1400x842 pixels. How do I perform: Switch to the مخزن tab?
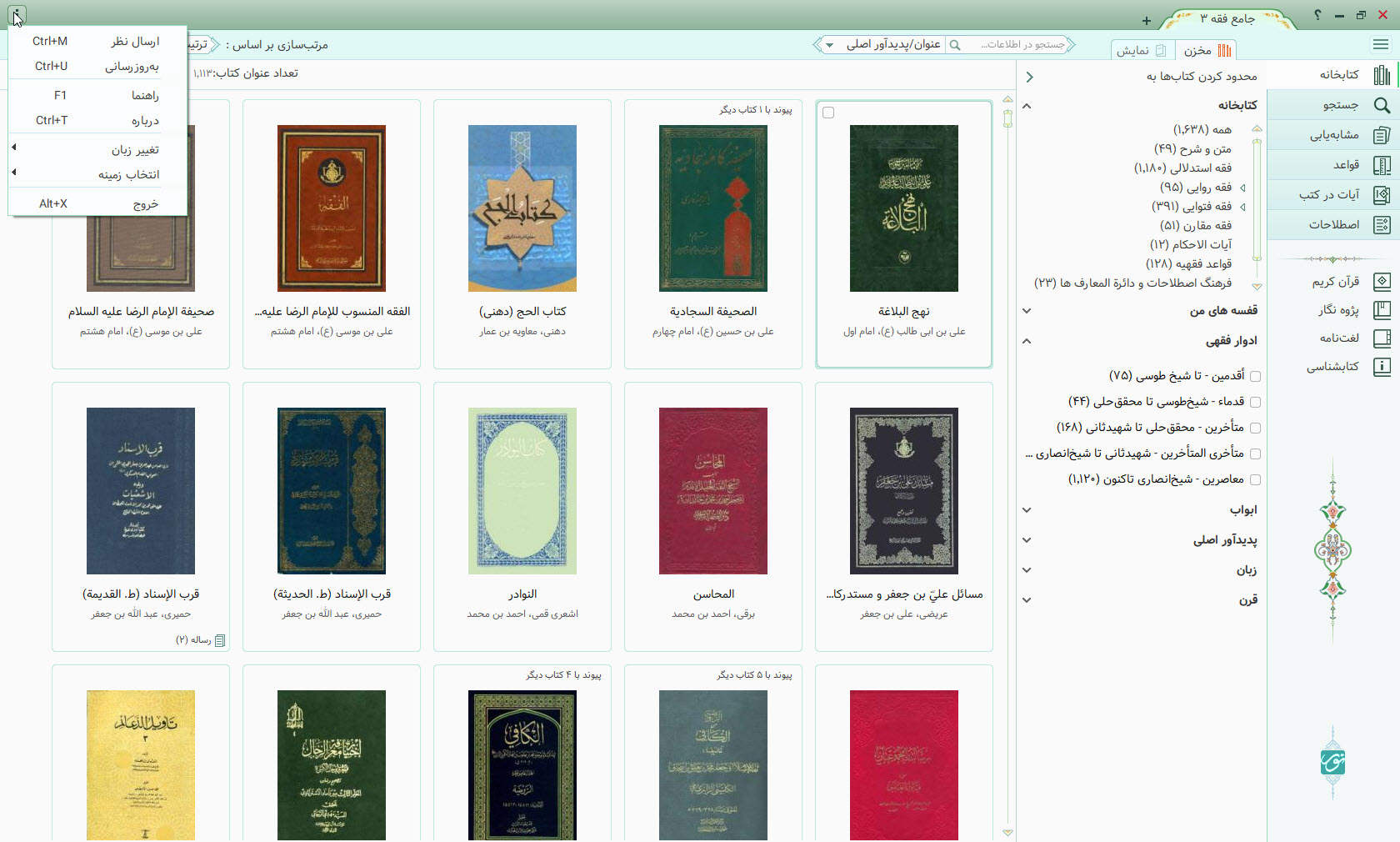tap(1206, 50)
